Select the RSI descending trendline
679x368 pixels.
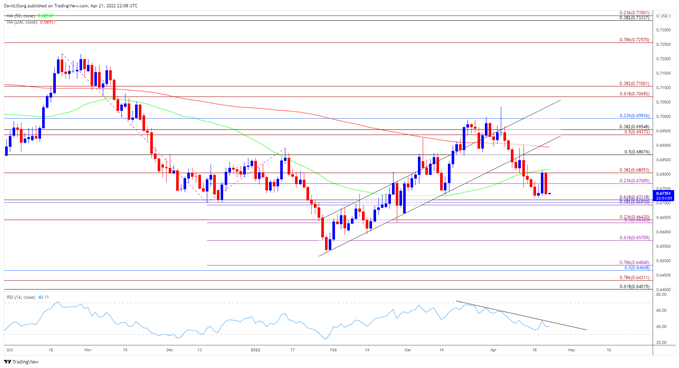pos(521,315)
